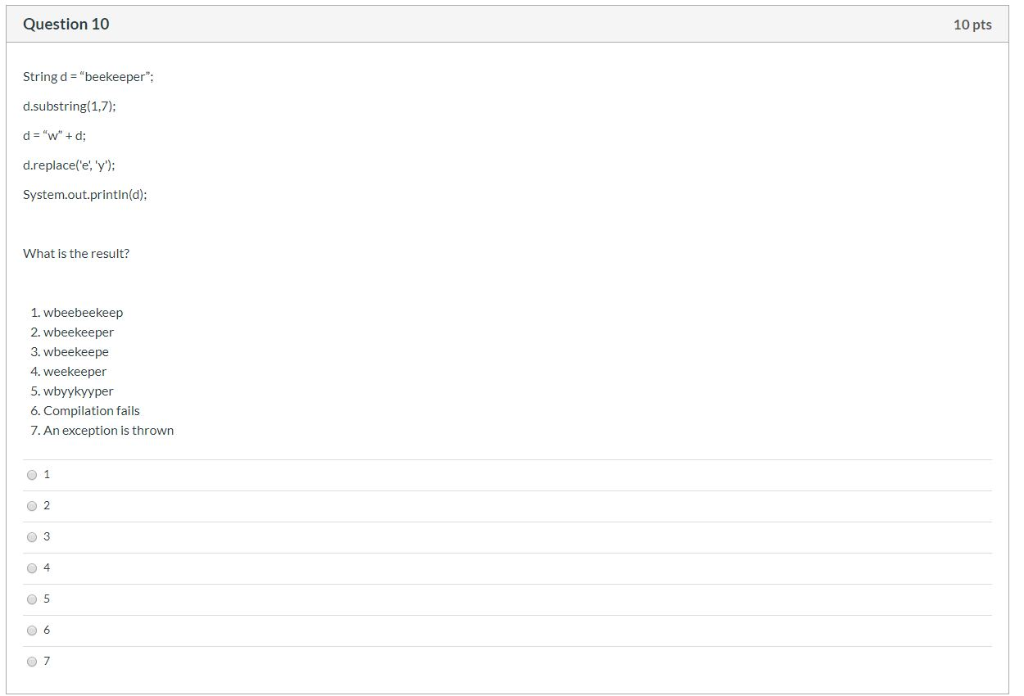Viewport: 1024px width, 696px height.
Task: Select radio button labeled 6
Action: 31,631
